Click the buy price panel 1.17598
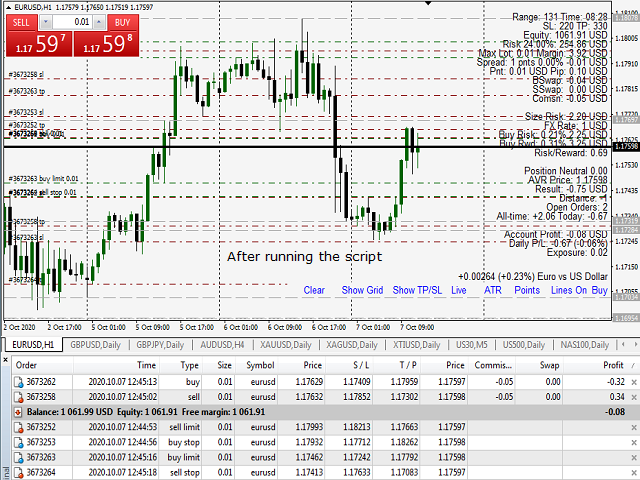The image size is (640, 480). click(107, 44)
